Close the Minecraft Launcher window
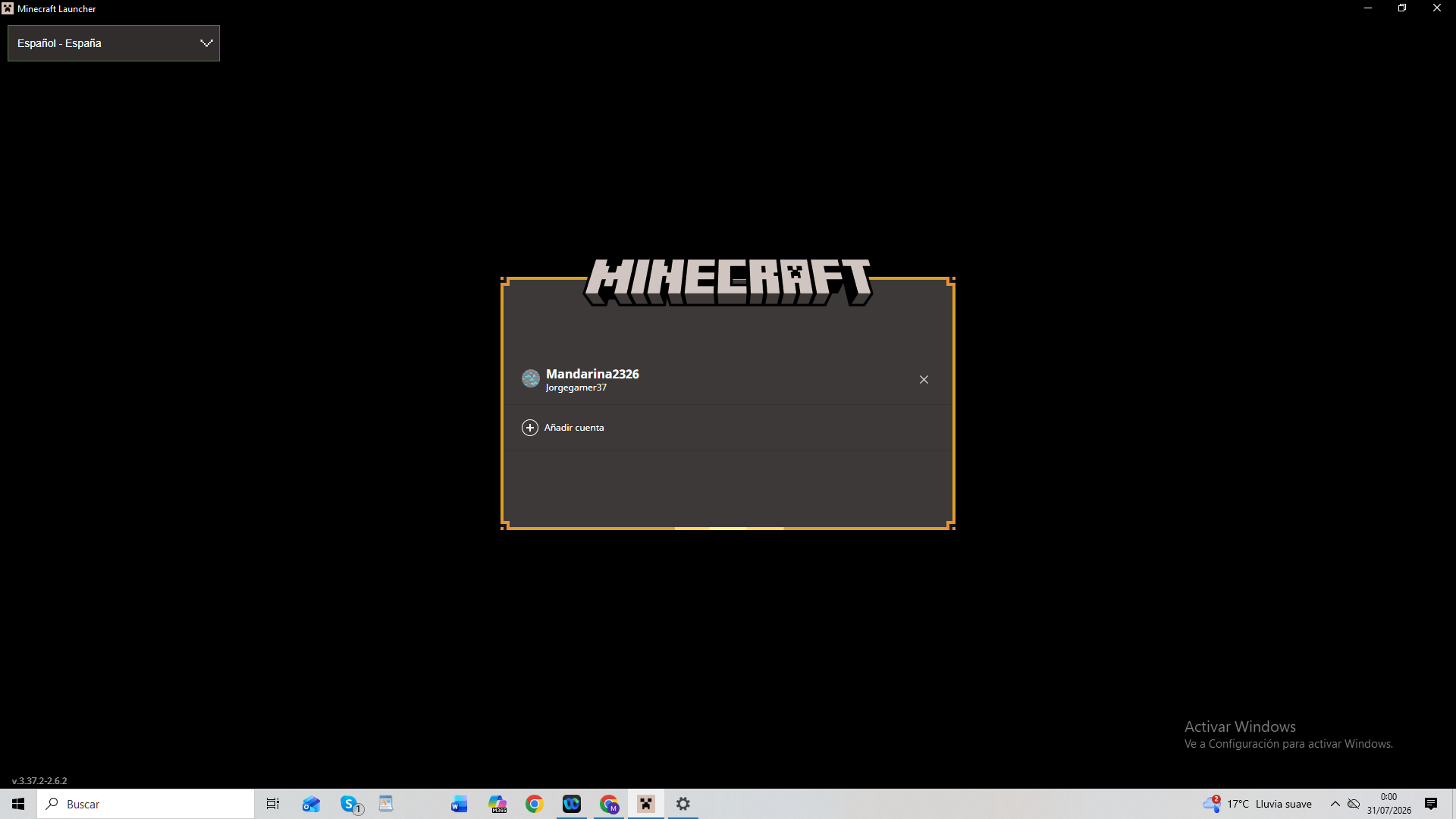 [1437, 8]
